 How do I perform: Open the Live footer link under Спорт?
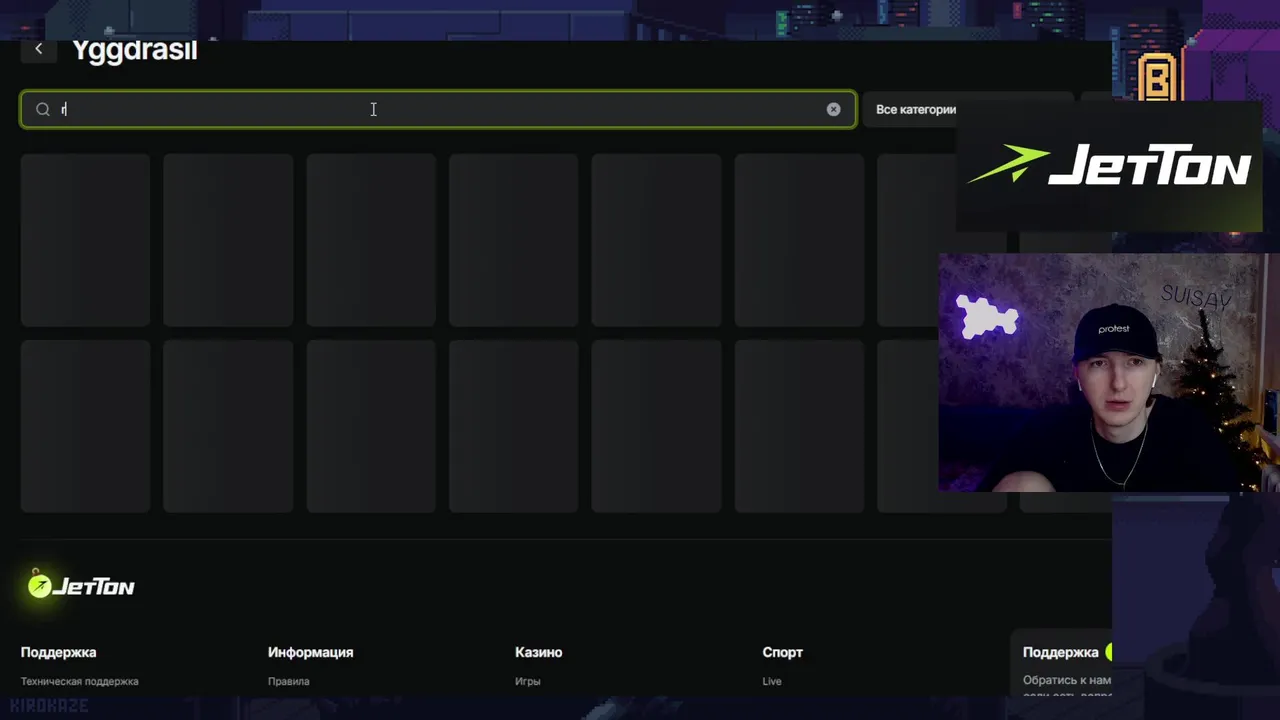(x=772, y=681)
